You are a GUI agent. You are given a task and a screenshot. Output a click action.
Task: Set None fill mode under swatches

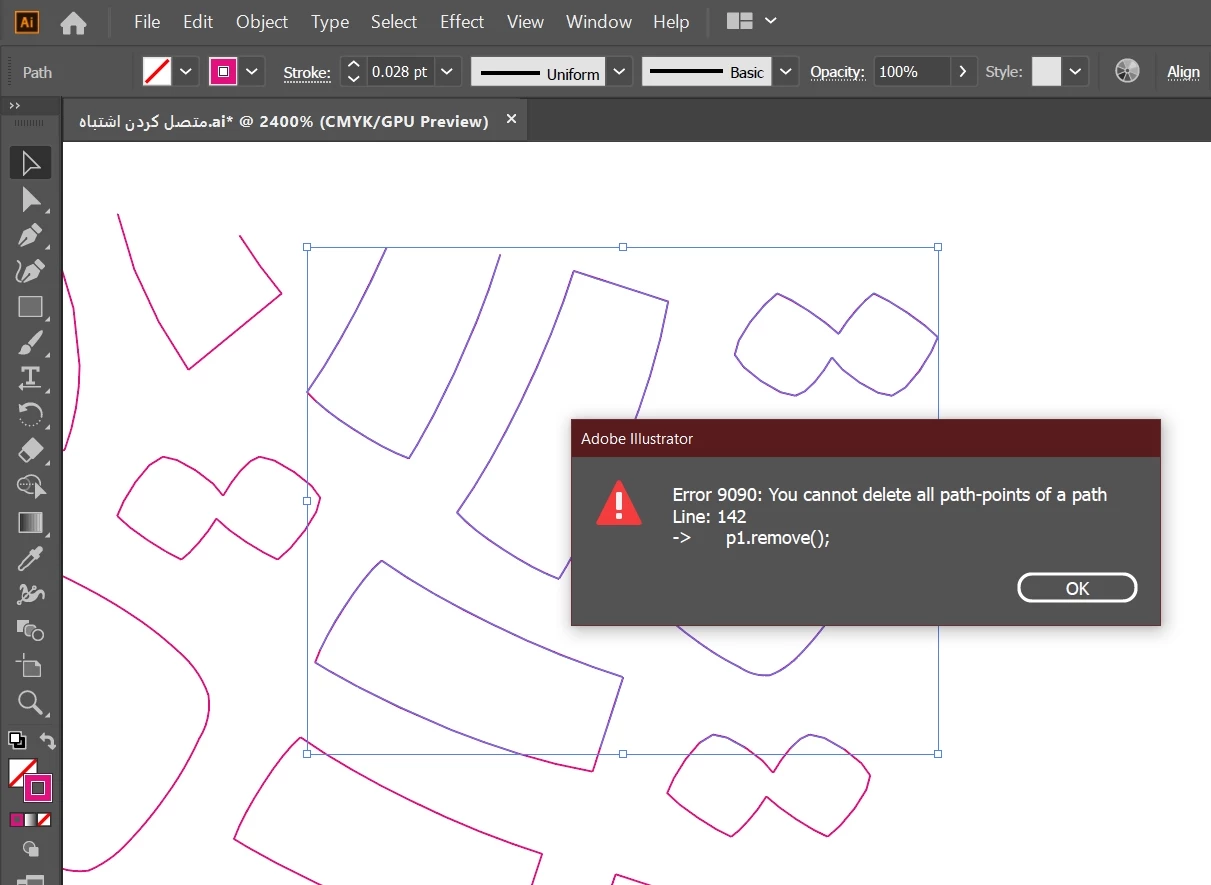(x=44, y=820)
